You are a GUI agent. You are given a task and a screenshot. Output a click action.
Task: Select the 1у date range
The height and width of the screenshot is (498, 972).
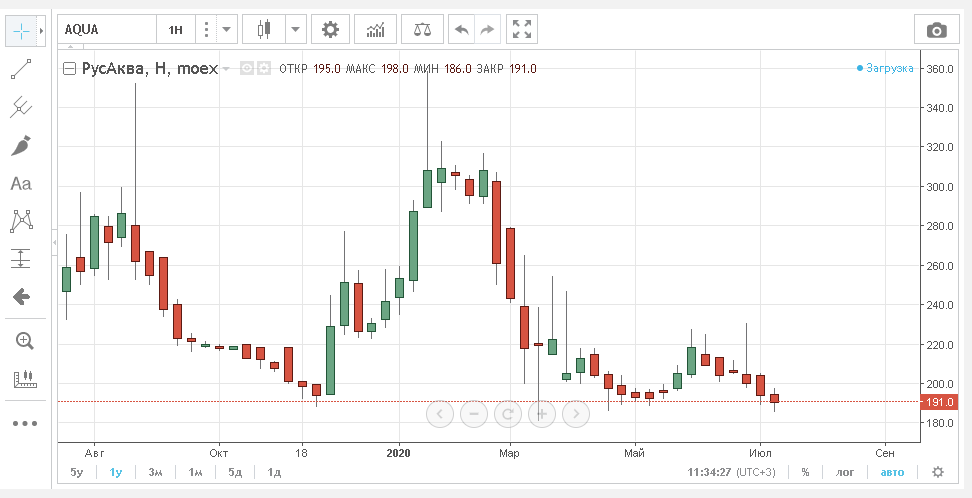pos(116,472)
